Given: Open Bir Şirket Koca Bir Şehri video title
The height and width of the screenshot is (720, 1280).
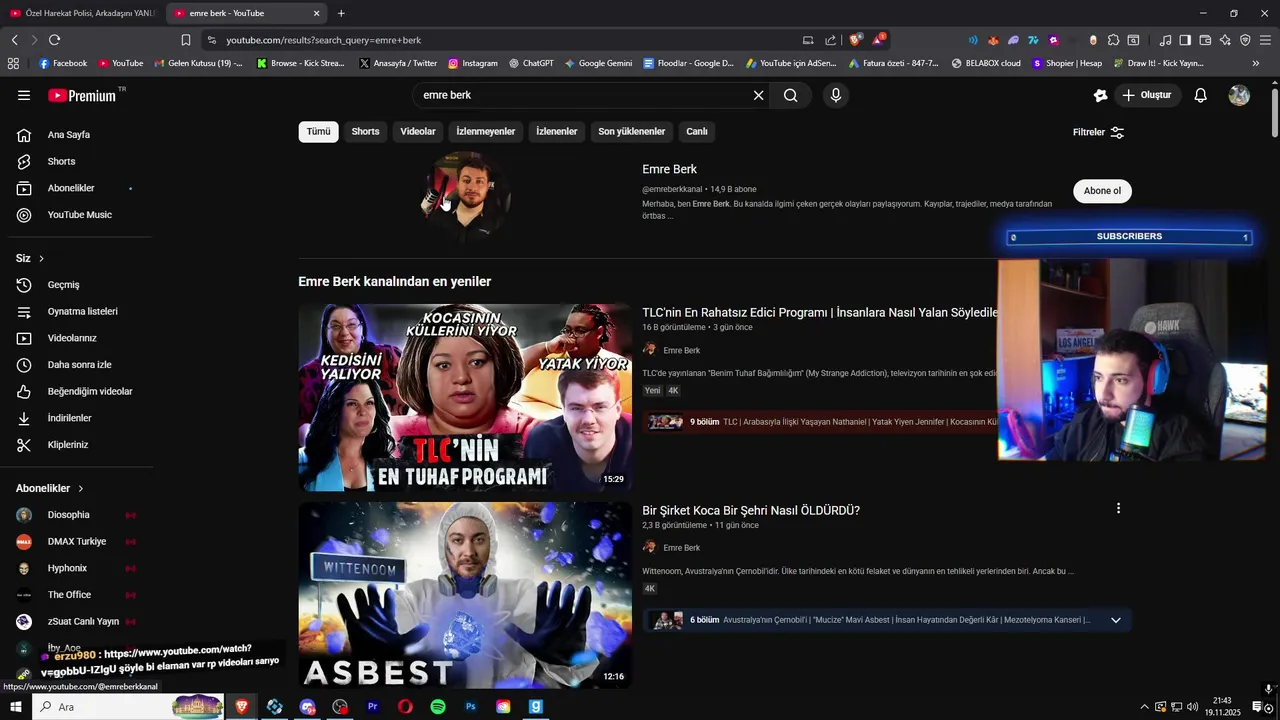Looking at the screenshot, I should [751, 510].
